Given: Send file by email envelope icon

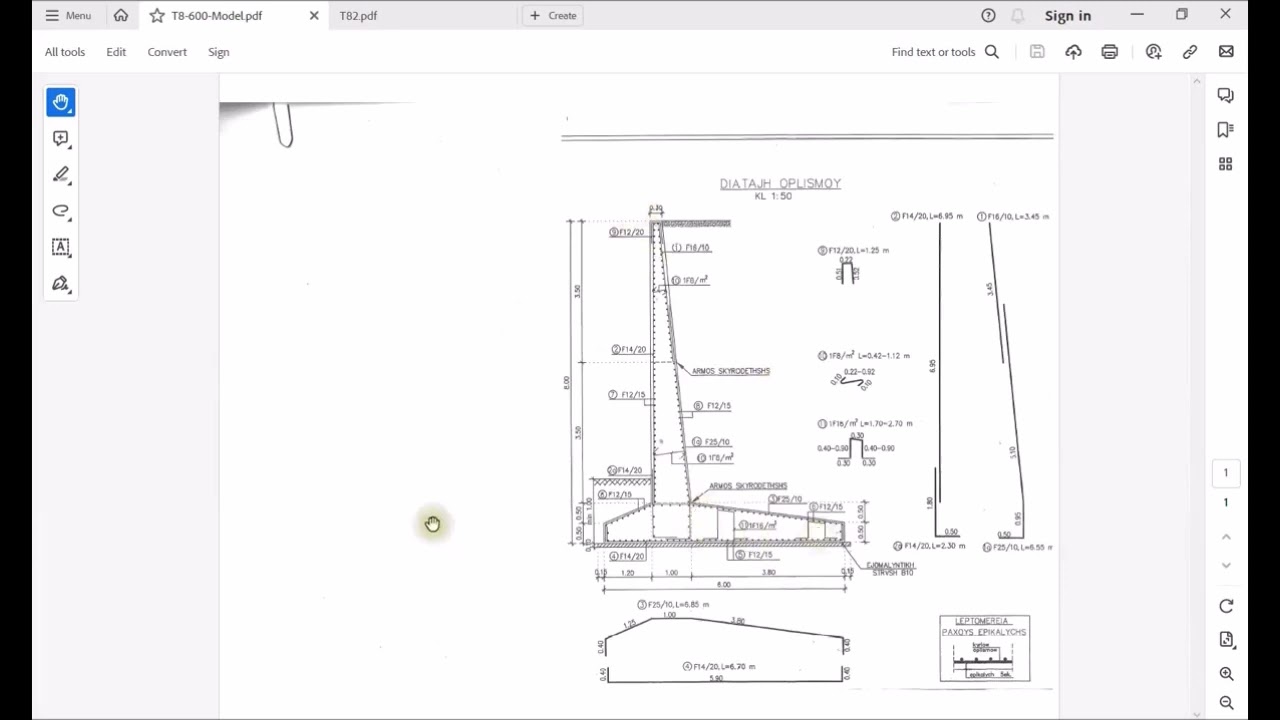Looking at the screenshot, I should [x=1226, y=52].
